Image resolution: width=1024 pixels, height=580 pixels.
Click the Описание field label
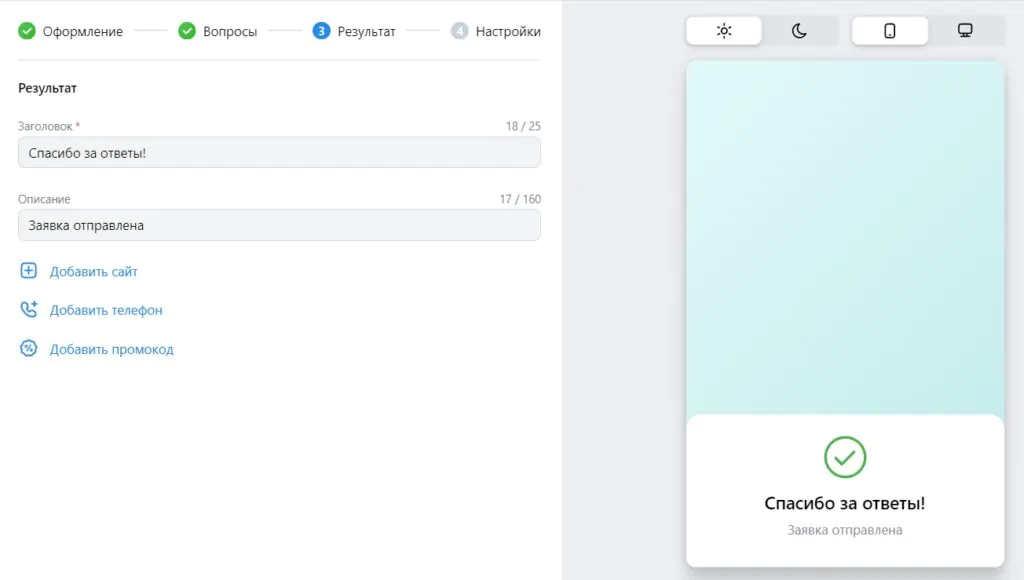click(44, 199)
